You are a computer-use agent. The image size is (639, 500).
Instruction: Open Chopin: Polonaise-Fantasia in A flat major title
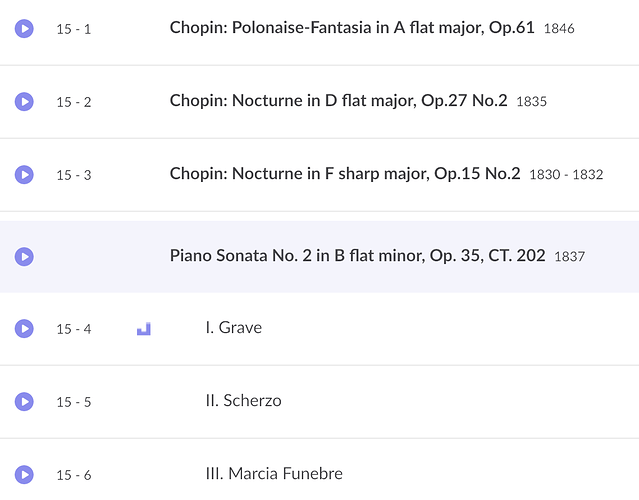point(352,28)
